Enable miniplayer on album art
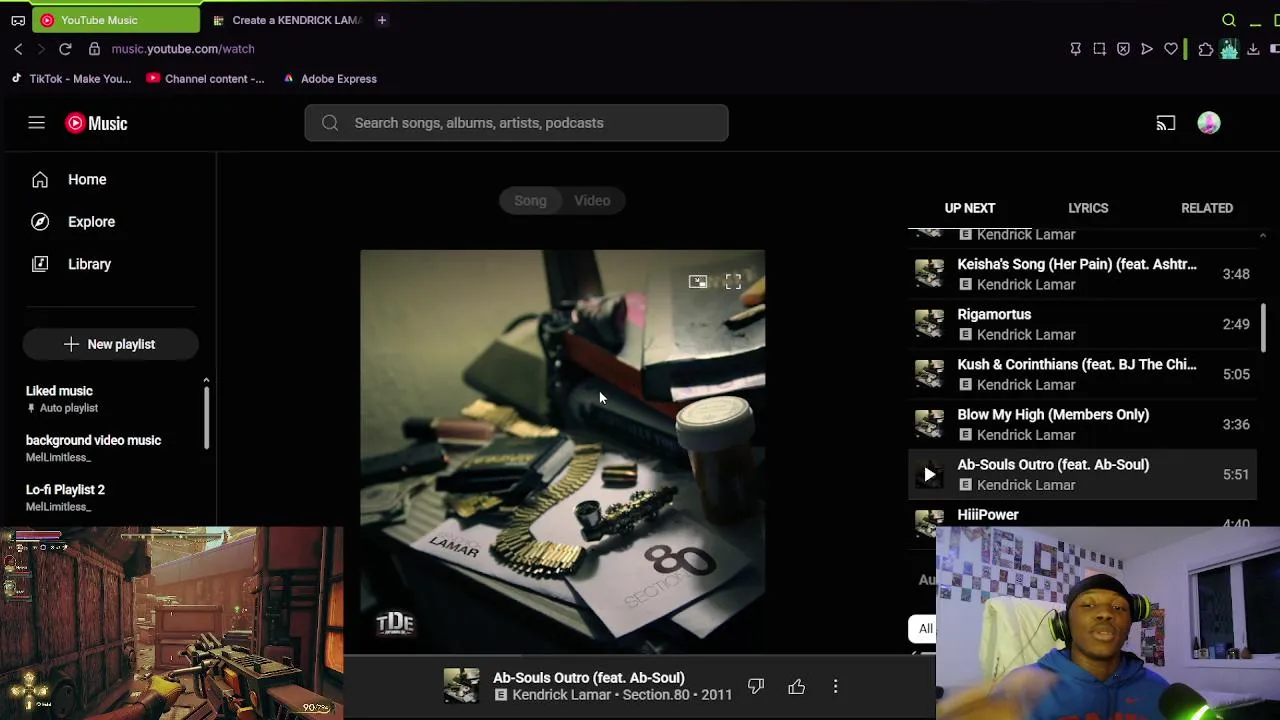 point(698,282)
